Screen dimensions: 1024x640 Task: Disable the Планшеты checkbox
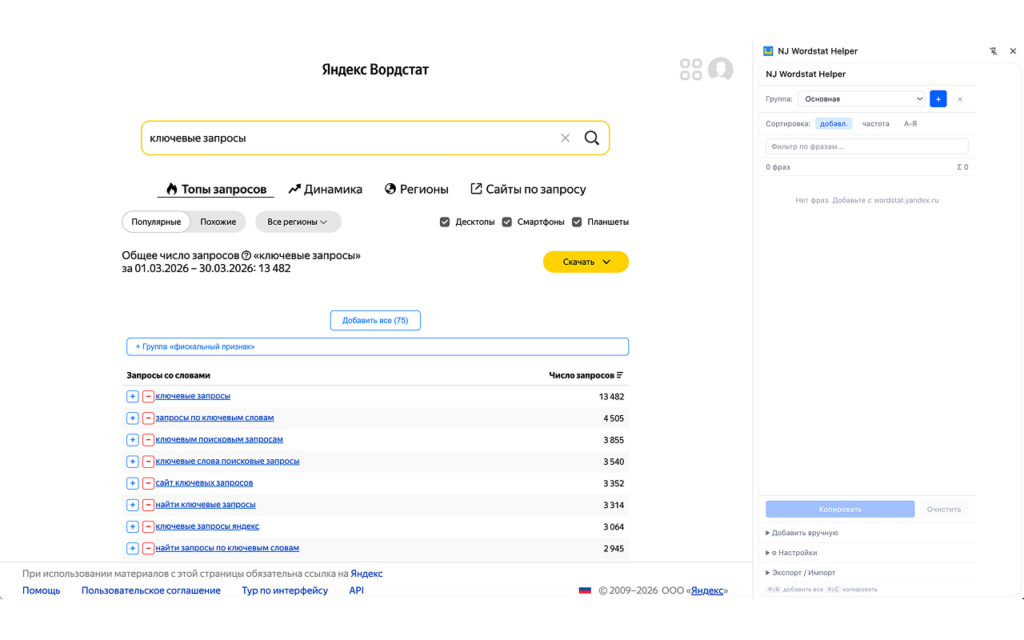pyautogui.click(x=577, y=222)
